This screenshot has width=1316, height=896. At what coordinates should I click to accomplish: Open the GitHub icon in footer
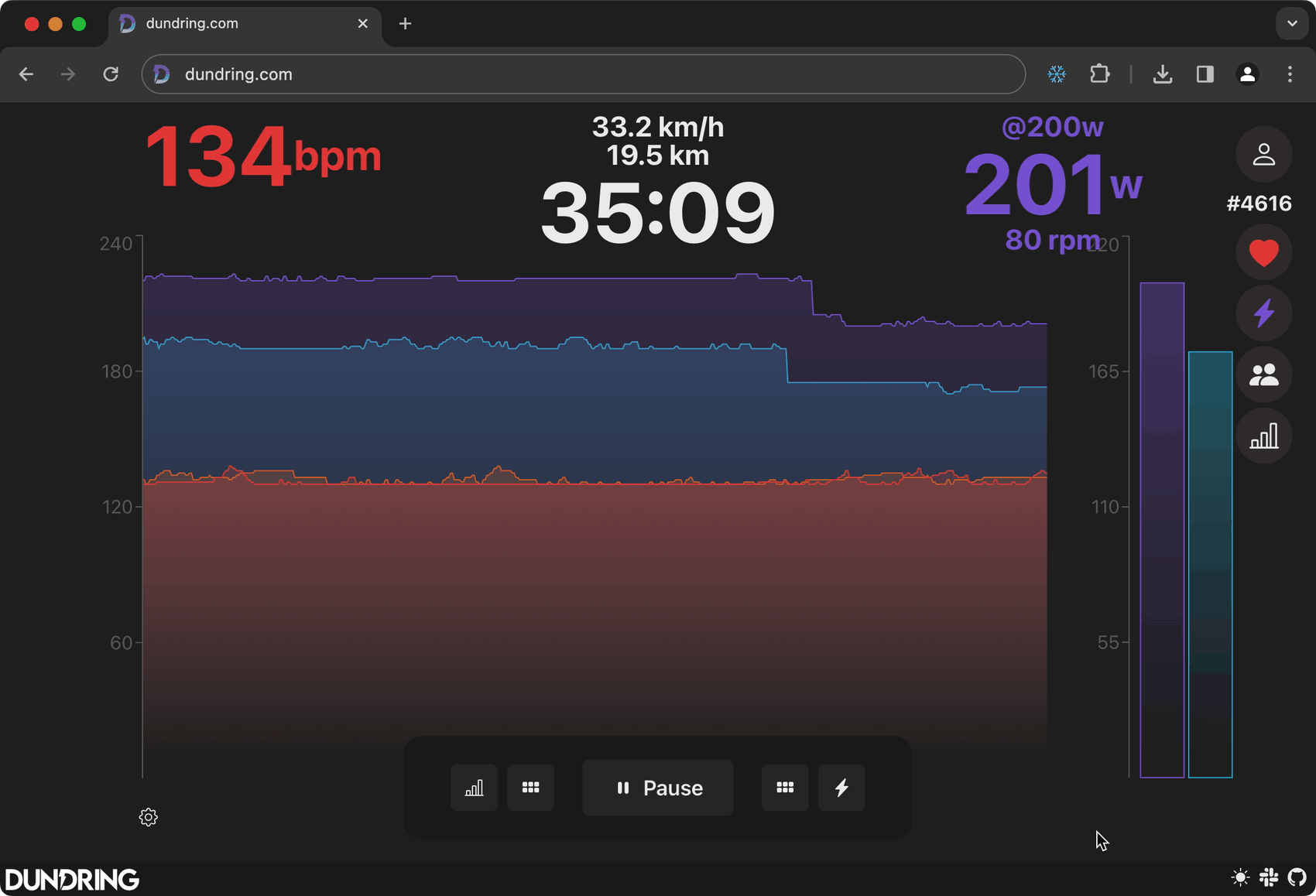[1297, 877]
